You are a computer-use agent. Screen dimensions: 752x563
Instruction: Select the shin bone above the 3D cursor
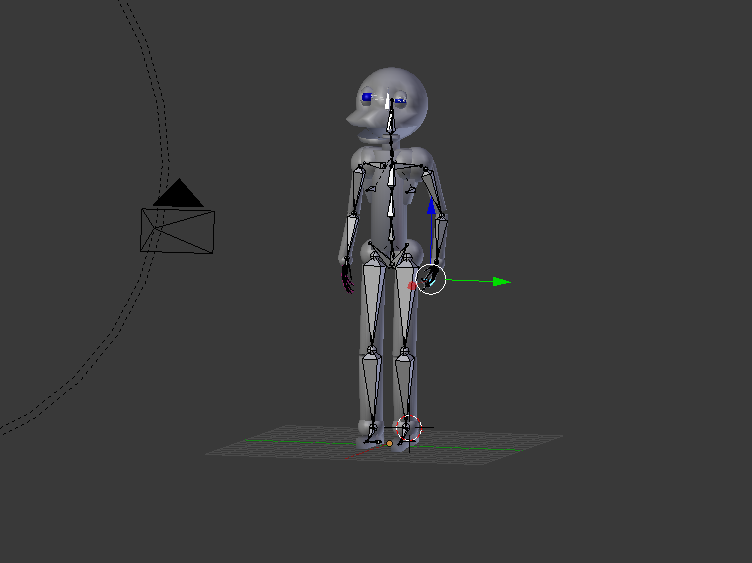(x=405, y=384)
